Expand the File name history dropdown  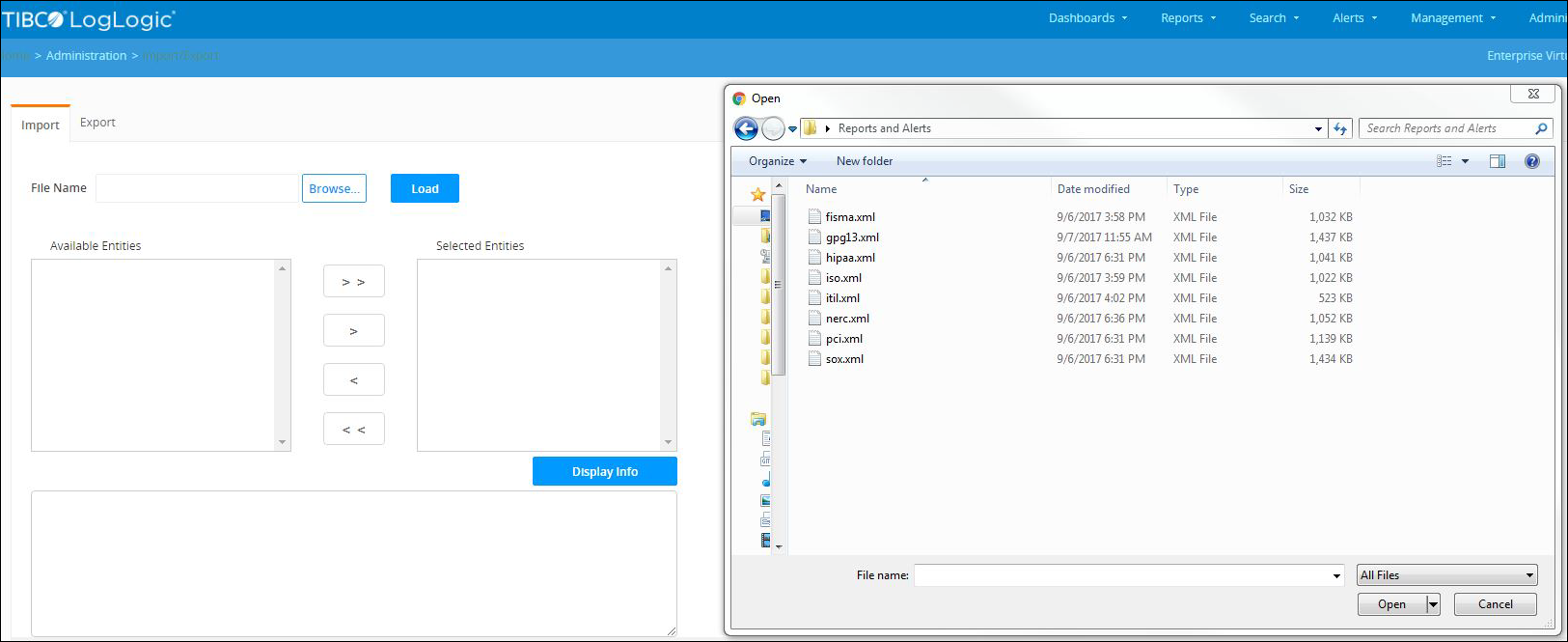click(x=1336, y=576)
